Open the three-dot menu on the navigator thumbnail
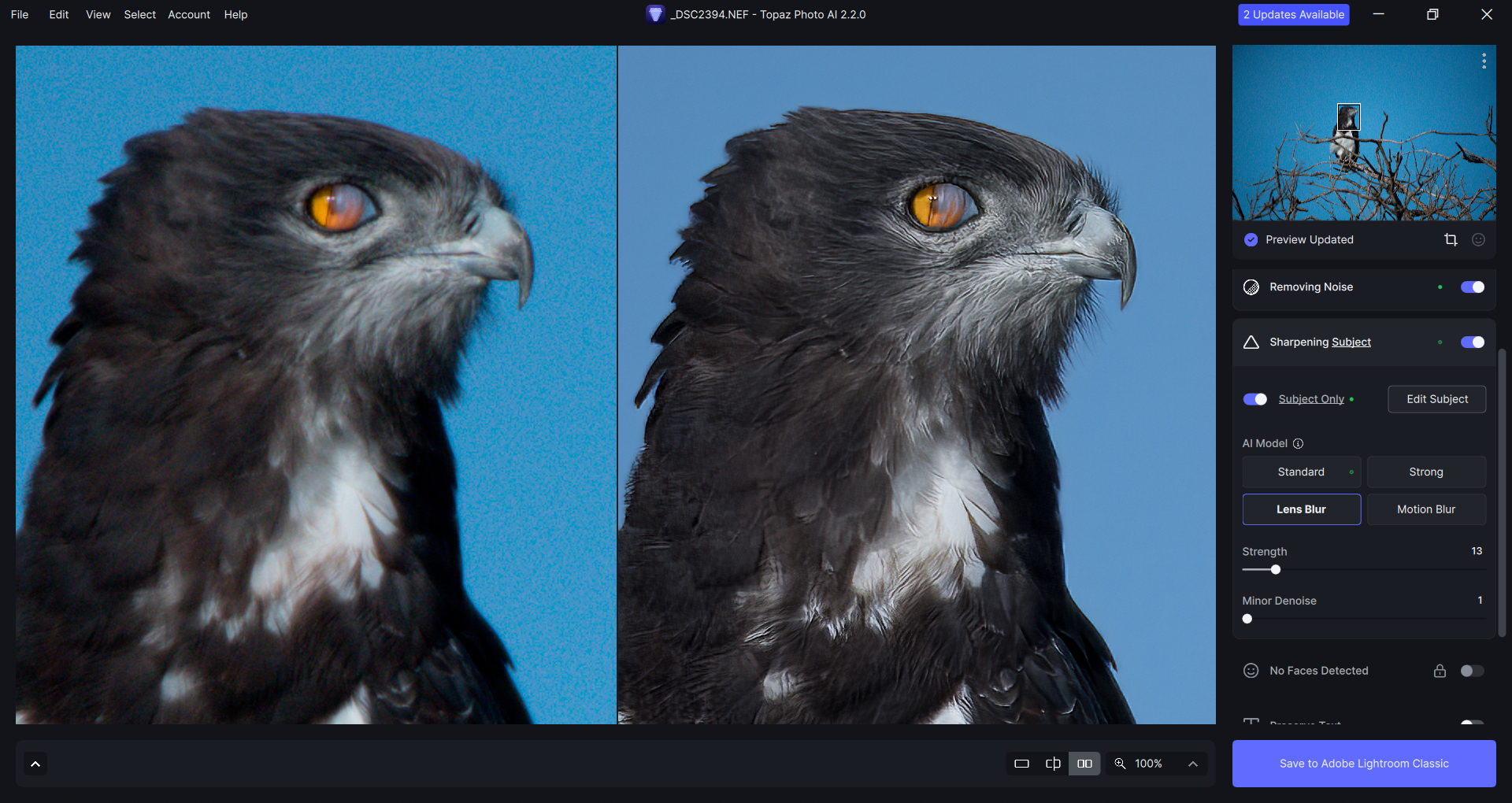This screenshot has width=1512, height=803. (x=1484, y=61)
